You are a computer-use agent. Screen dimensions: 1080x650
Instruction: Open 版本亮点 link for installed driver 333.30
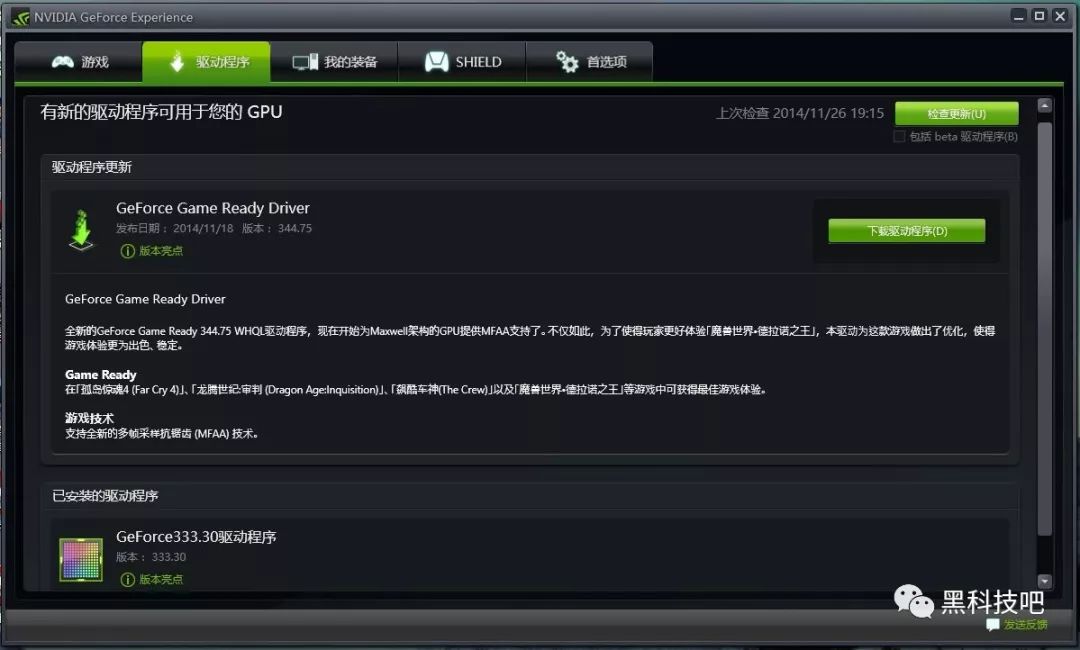[160, 579]
